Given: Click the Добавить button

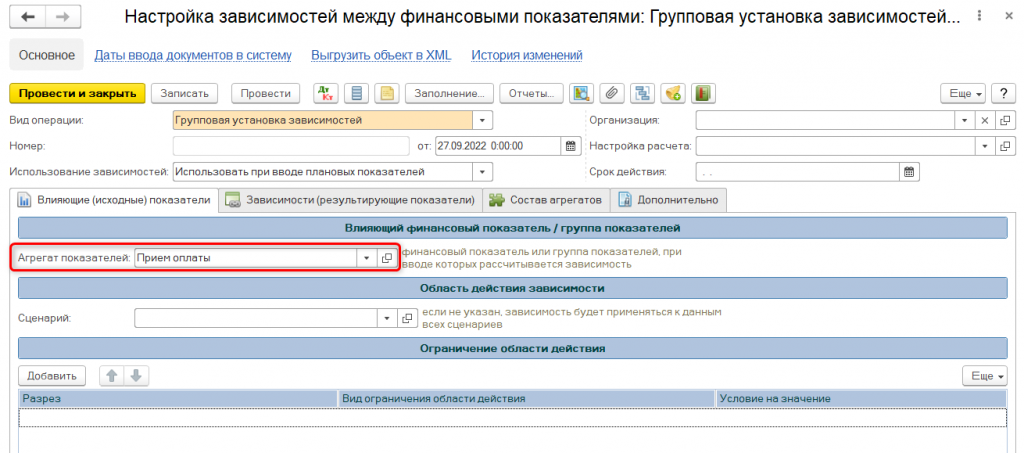Looking at the screenshot, I should (52, 376).
